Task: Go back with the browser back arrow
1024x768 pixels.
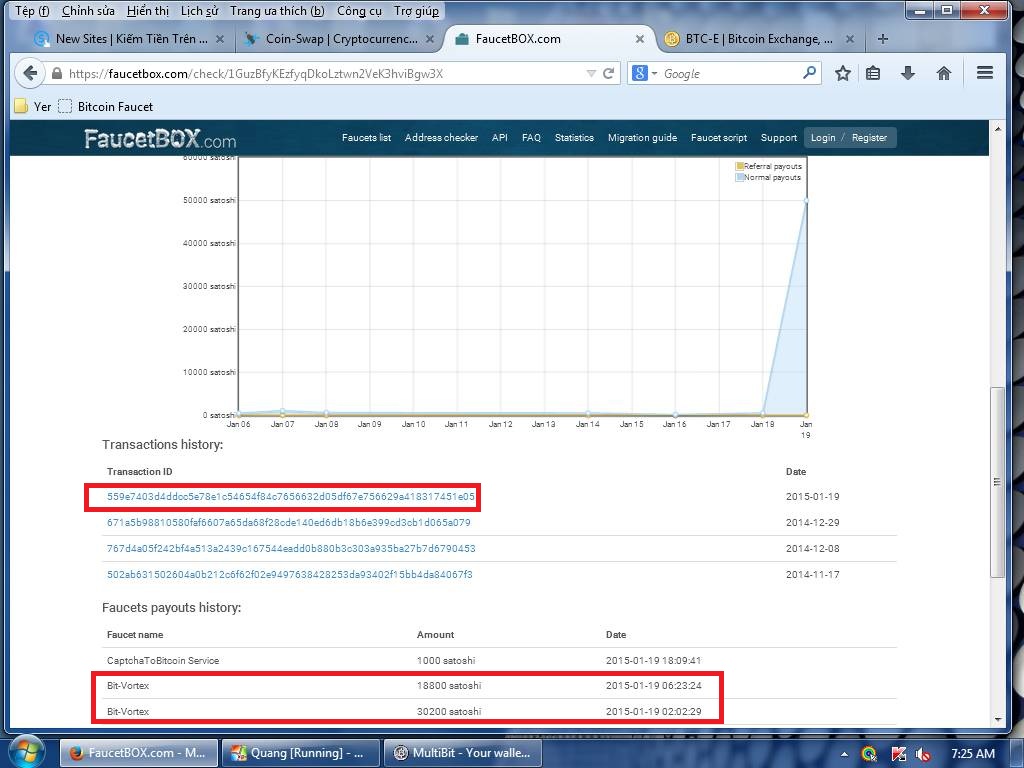Action: (x=29, y=73)
